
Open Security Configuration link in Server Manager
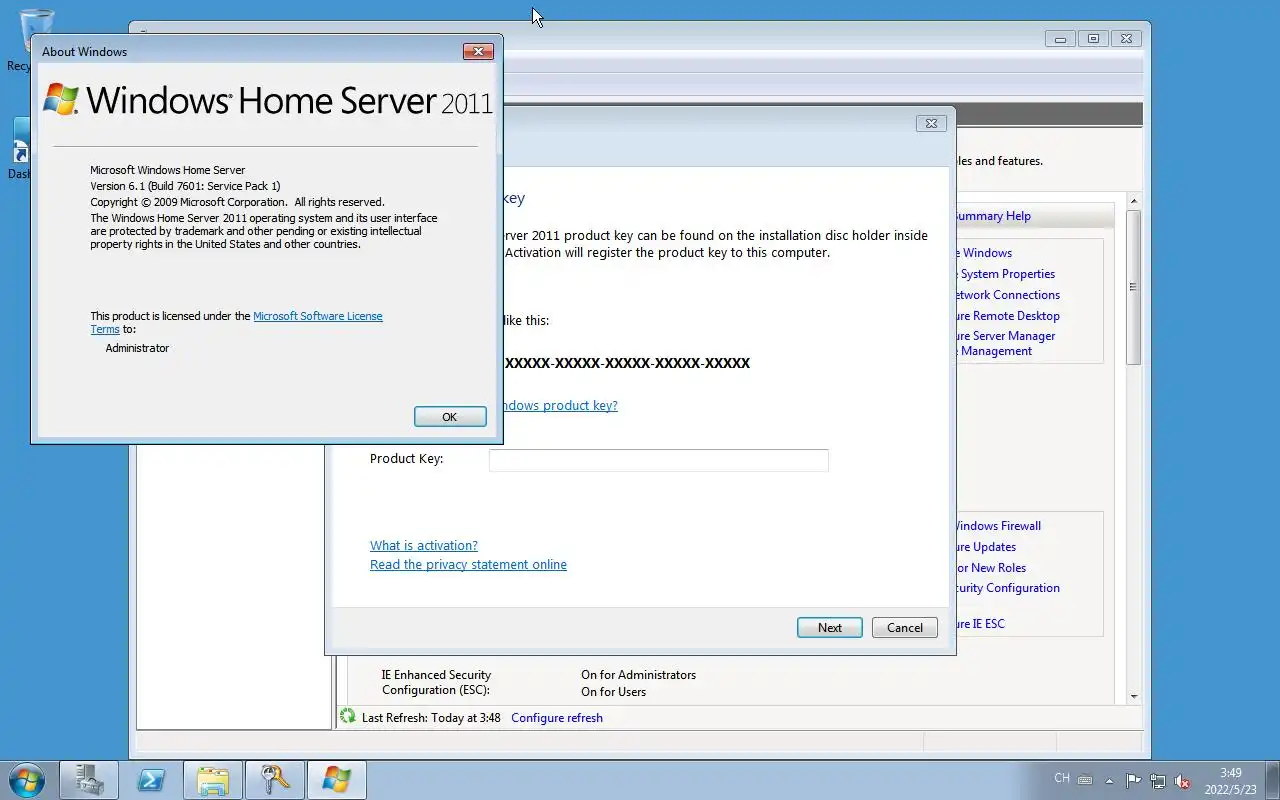(x=1007, y=588)
